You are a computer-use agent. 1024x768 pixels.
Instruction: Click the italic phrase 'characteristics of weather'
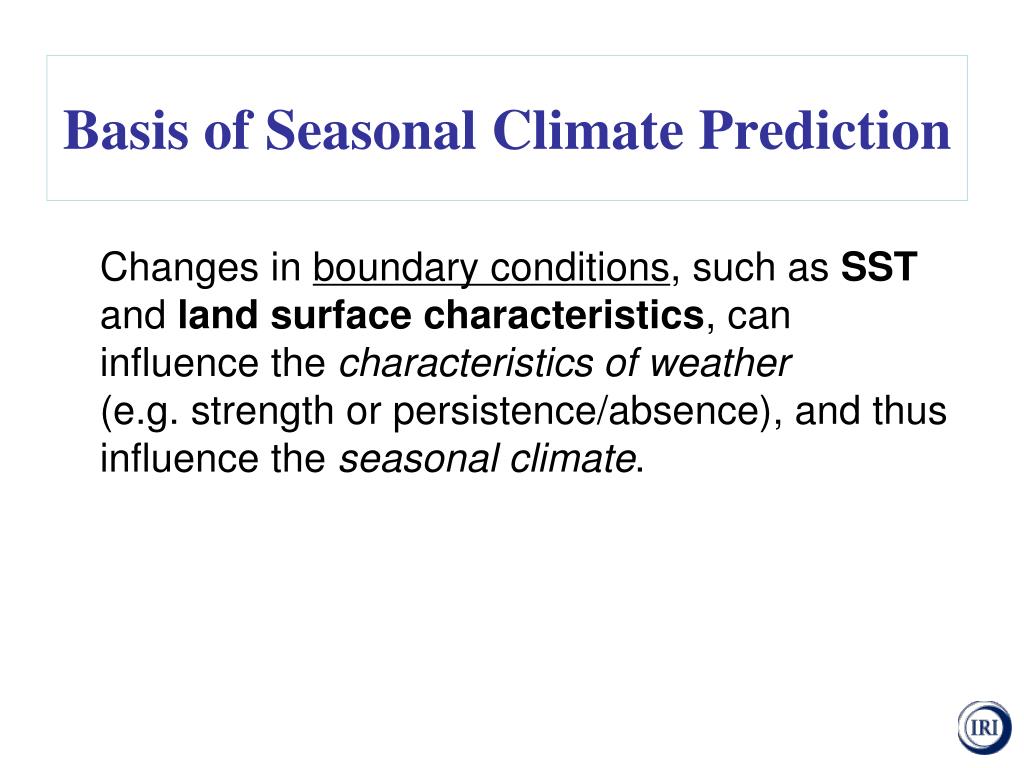[565, 363]
